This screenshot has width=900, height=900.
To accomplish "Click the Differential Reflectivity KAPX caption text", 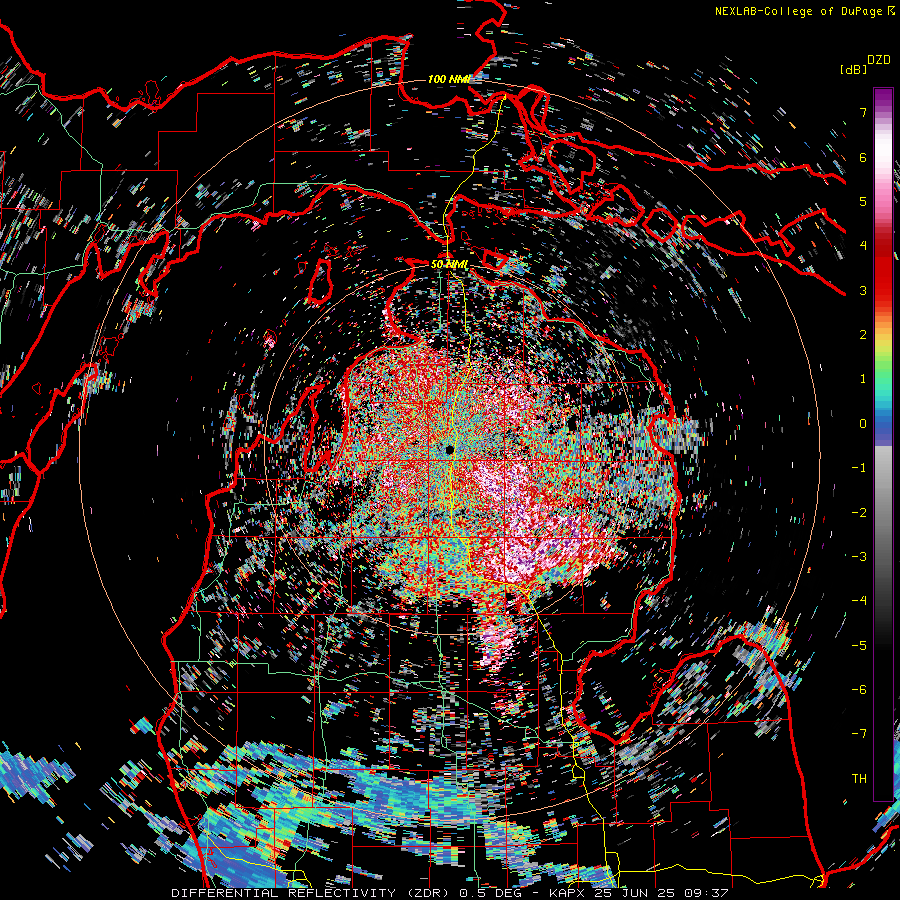I will point(450,893).
